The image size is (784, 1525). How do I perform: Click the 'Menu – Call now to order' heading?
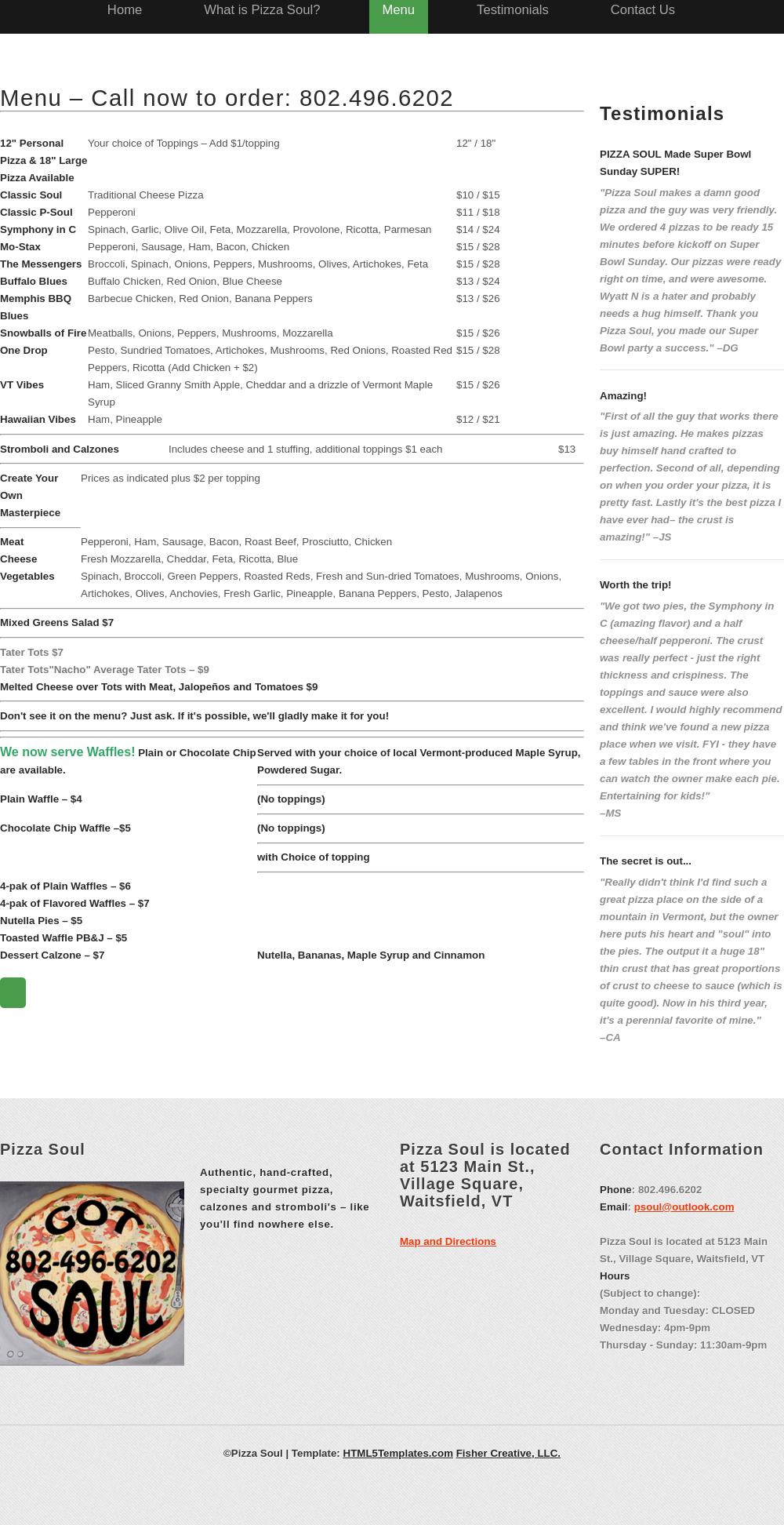[227, 98]
